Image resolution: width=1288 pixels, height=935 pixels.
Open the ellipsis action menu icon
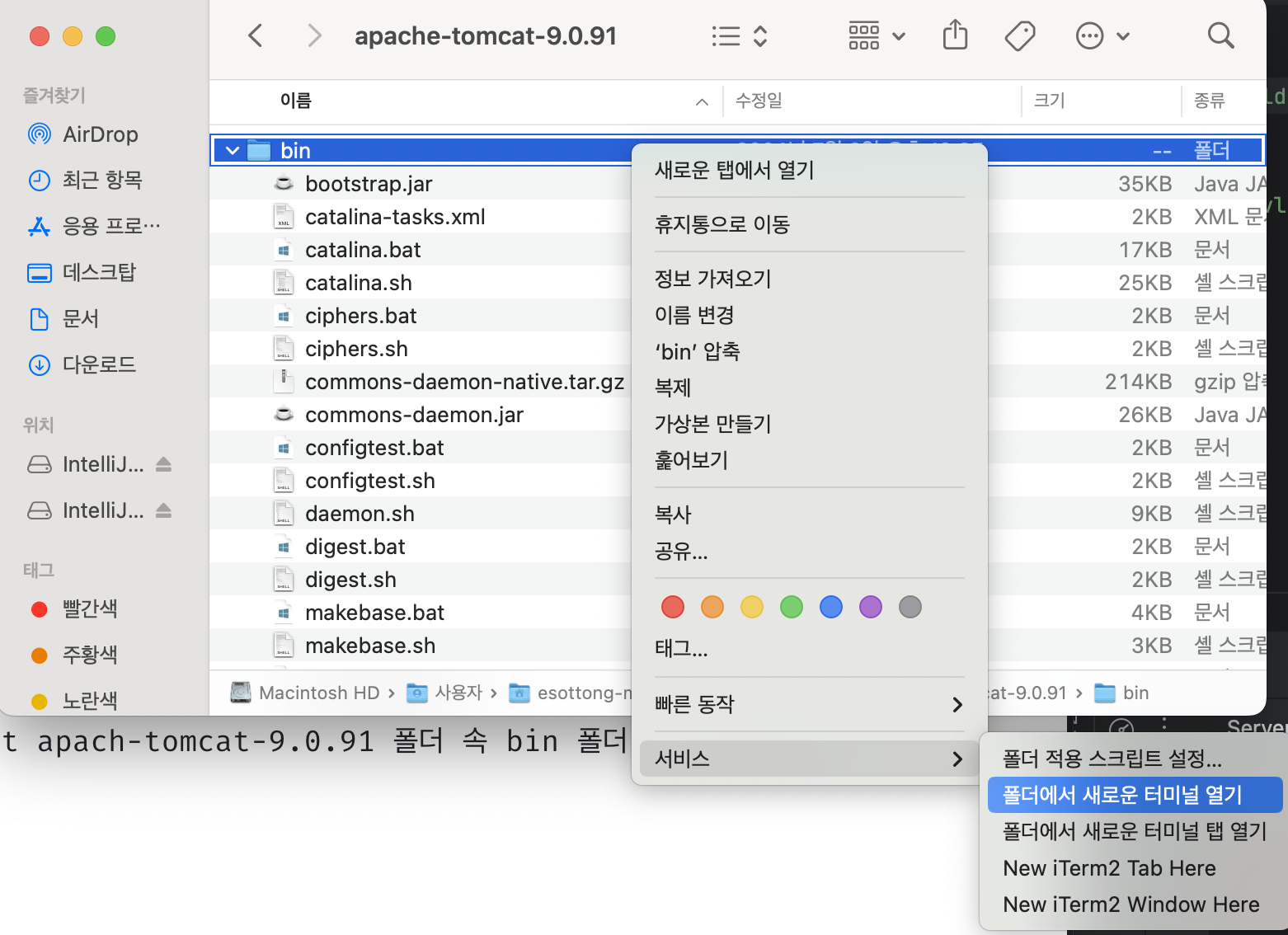[x=1089, y=36]
